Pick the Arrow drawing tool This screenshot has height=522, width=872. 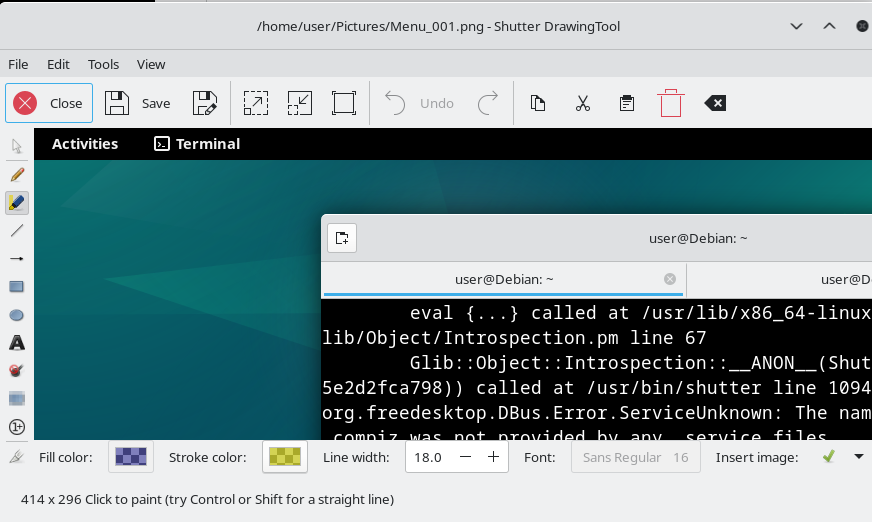[17, 258]
